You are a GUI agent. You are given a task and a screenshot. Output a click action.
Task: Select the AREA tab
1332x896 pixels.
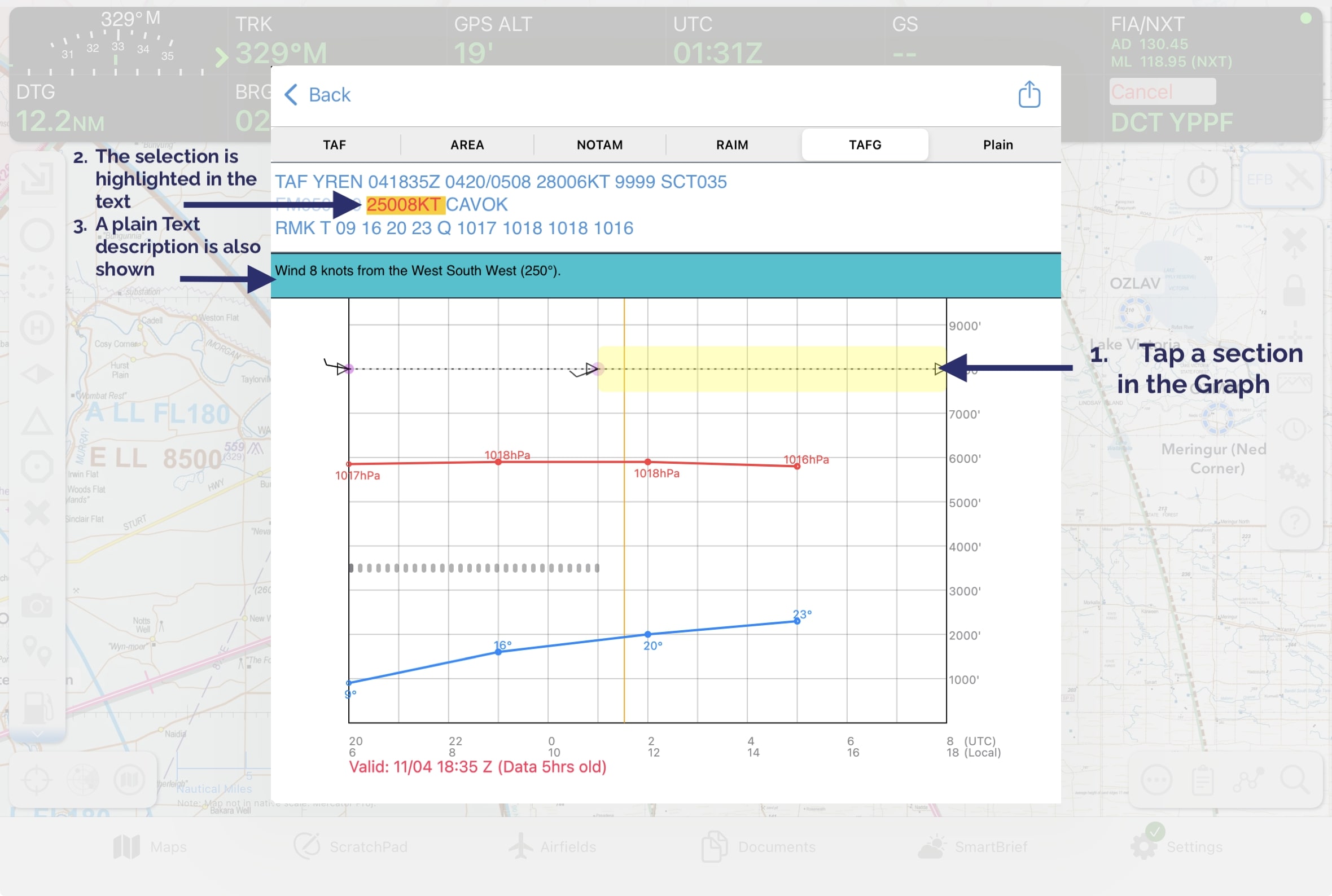[x=467, y=144]
